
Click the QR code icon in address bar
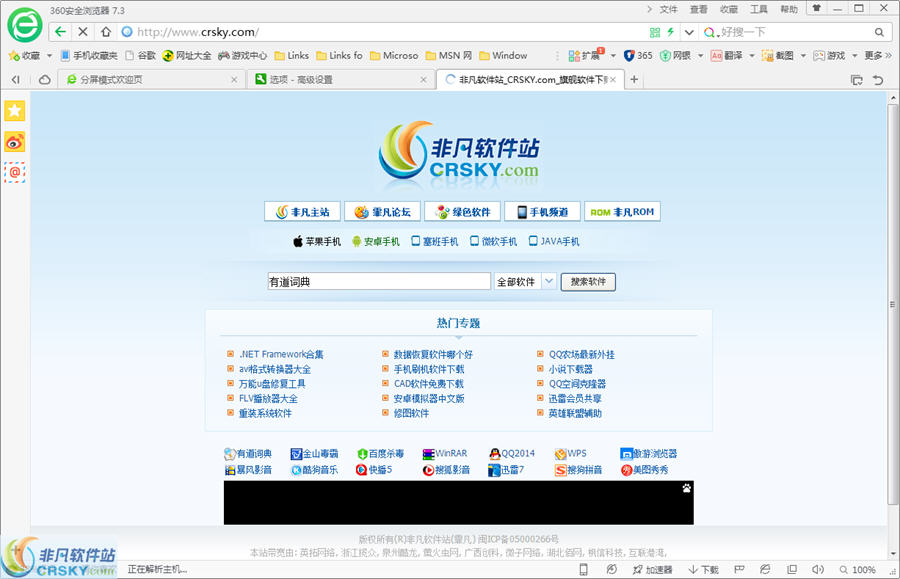coord(655,33)
